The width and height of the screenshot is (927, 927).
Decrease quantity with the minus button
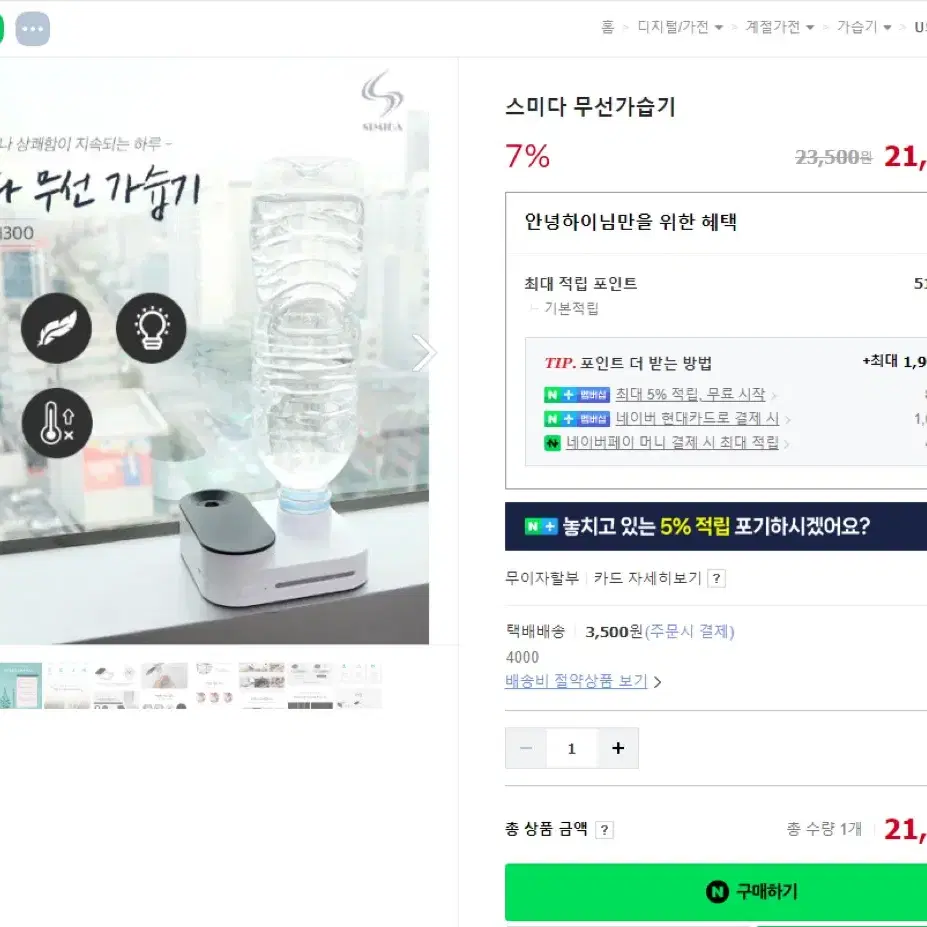pyautogui.click(x=526, y=748)
